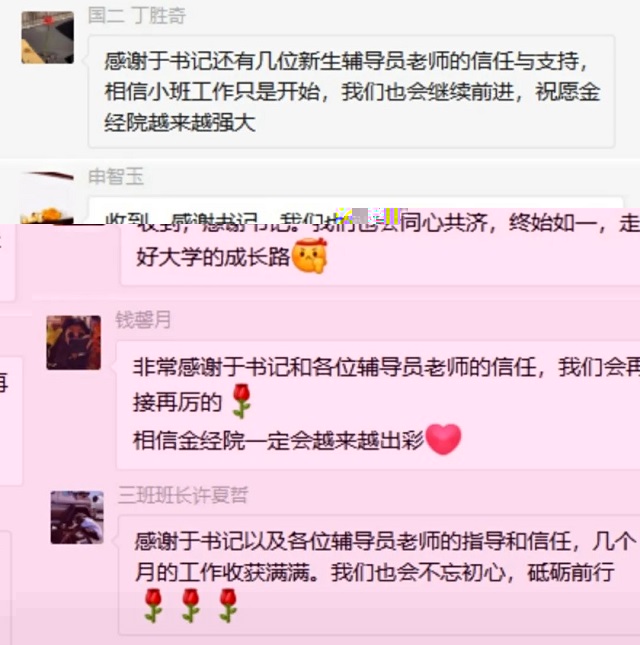Select 丁胜奇's message about 金经院越来越强大
This screenshot has width=640, height=645.
pos(352,91)
